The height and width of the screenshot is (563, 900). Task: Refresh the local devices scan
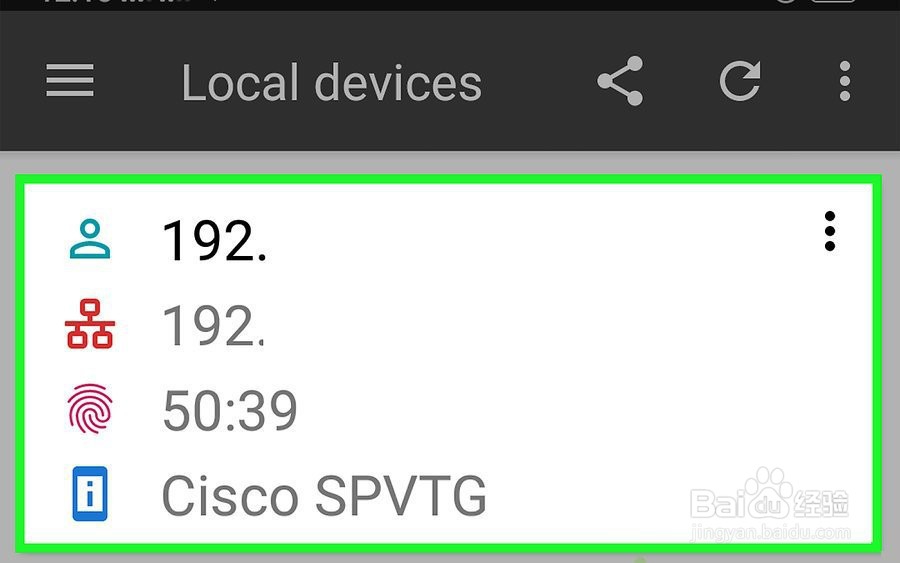(x=740, y=81)
